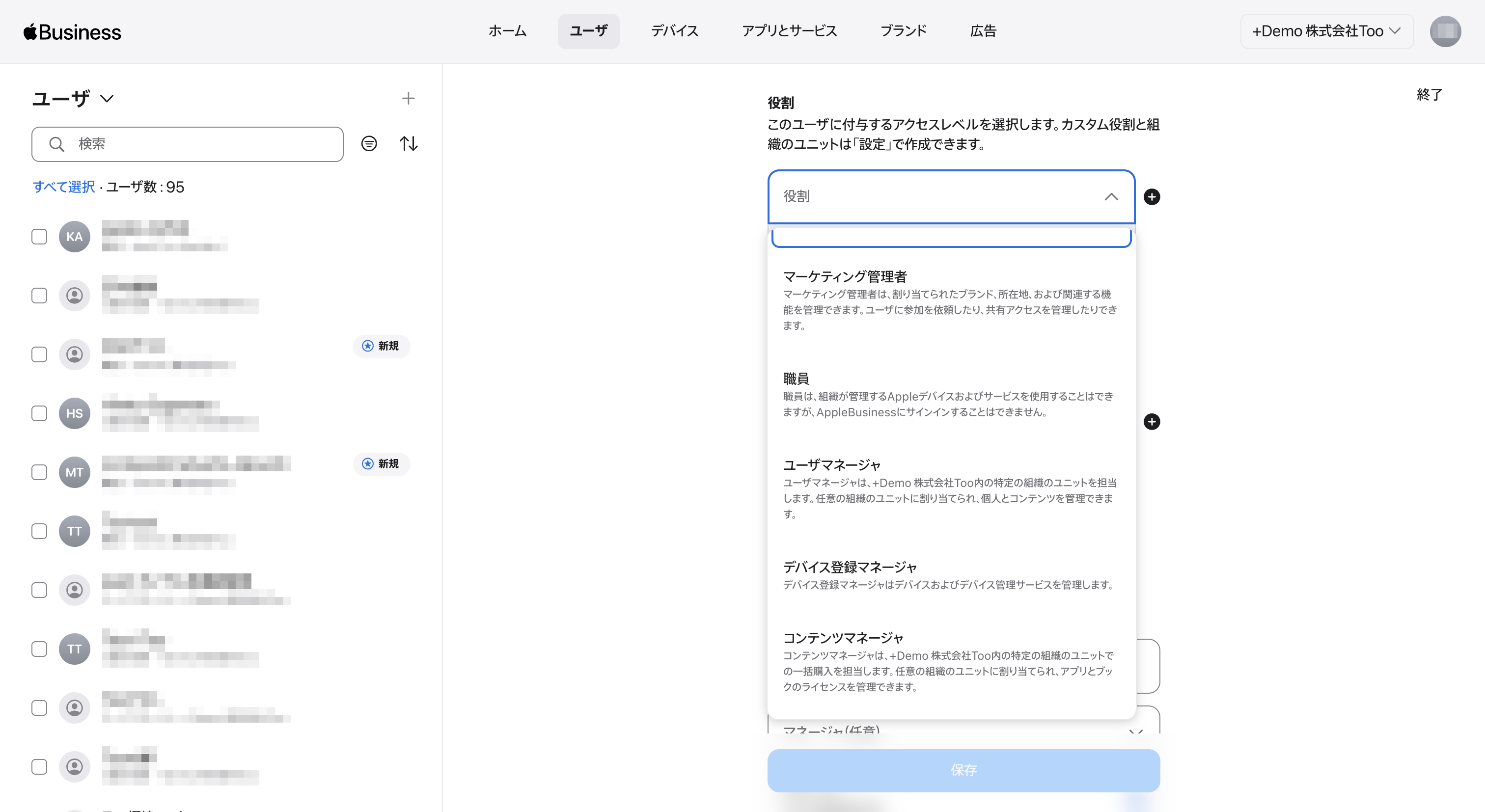Select the ユーザ navigation tab
Screen dimensions: 1485x812
point(588,31)
